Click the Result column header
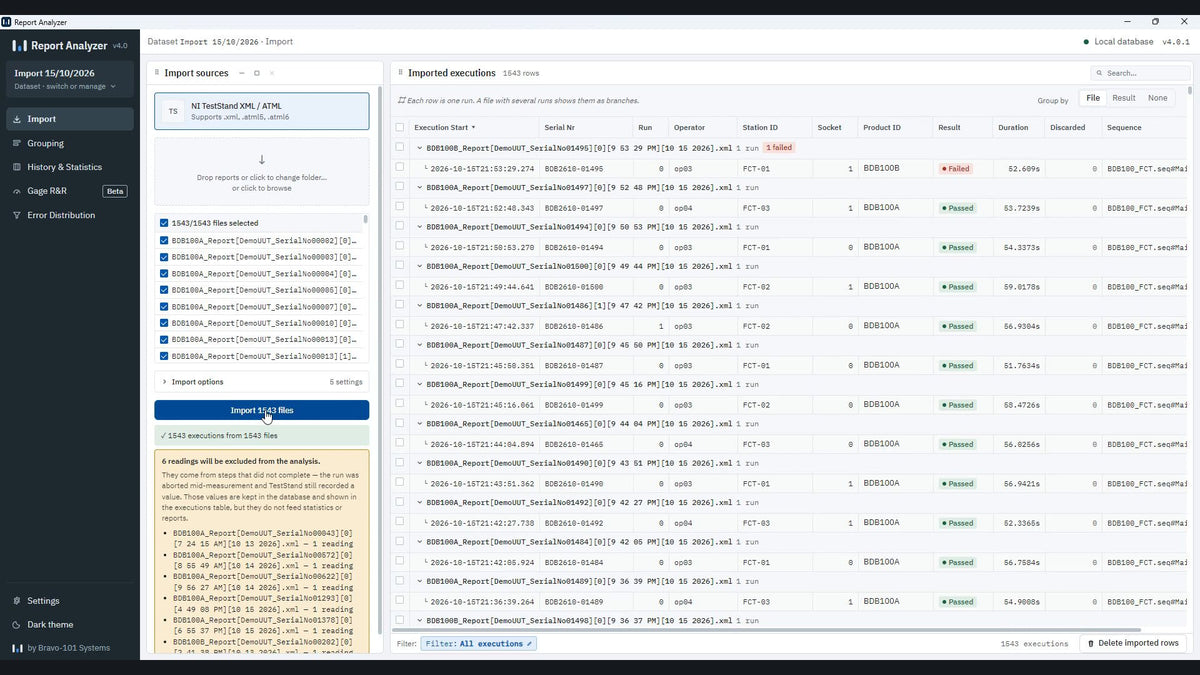The height and width of the screenshot is (675, 1200). 962,127
